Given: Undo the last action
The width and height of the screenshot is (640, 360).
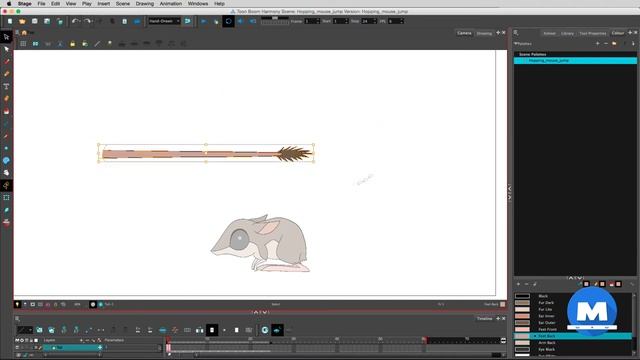Looking at the screenshot, I should tap(75, 21).
